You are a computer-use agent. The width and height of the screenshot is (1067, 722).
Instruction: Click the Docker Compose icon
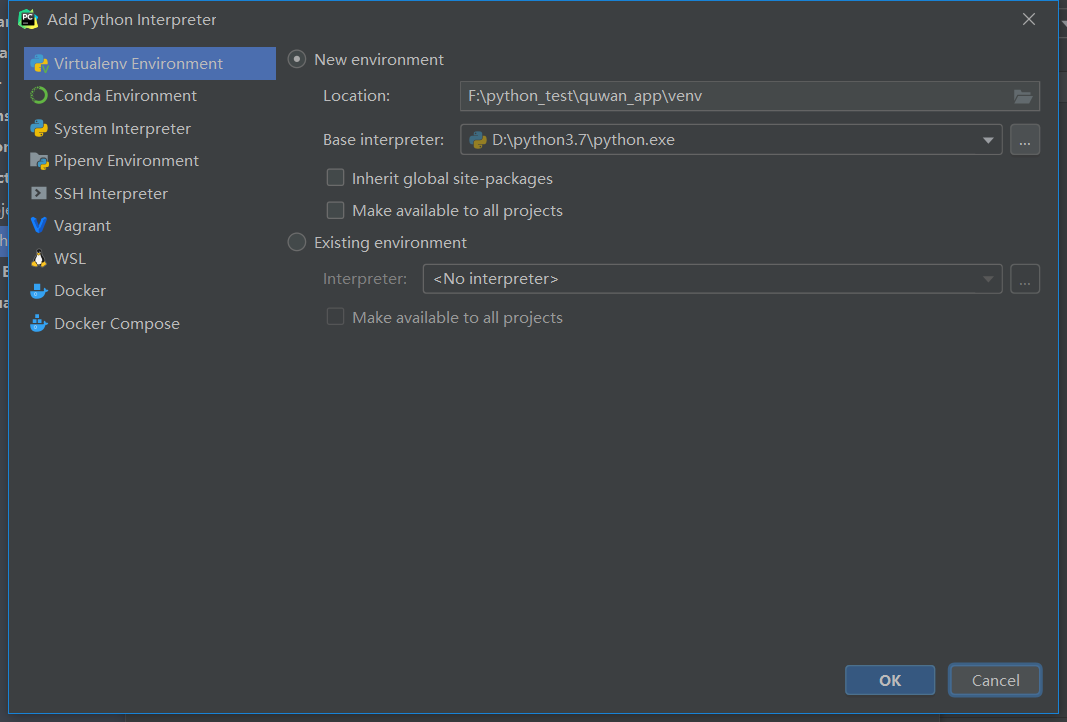[x=39, y=323]
